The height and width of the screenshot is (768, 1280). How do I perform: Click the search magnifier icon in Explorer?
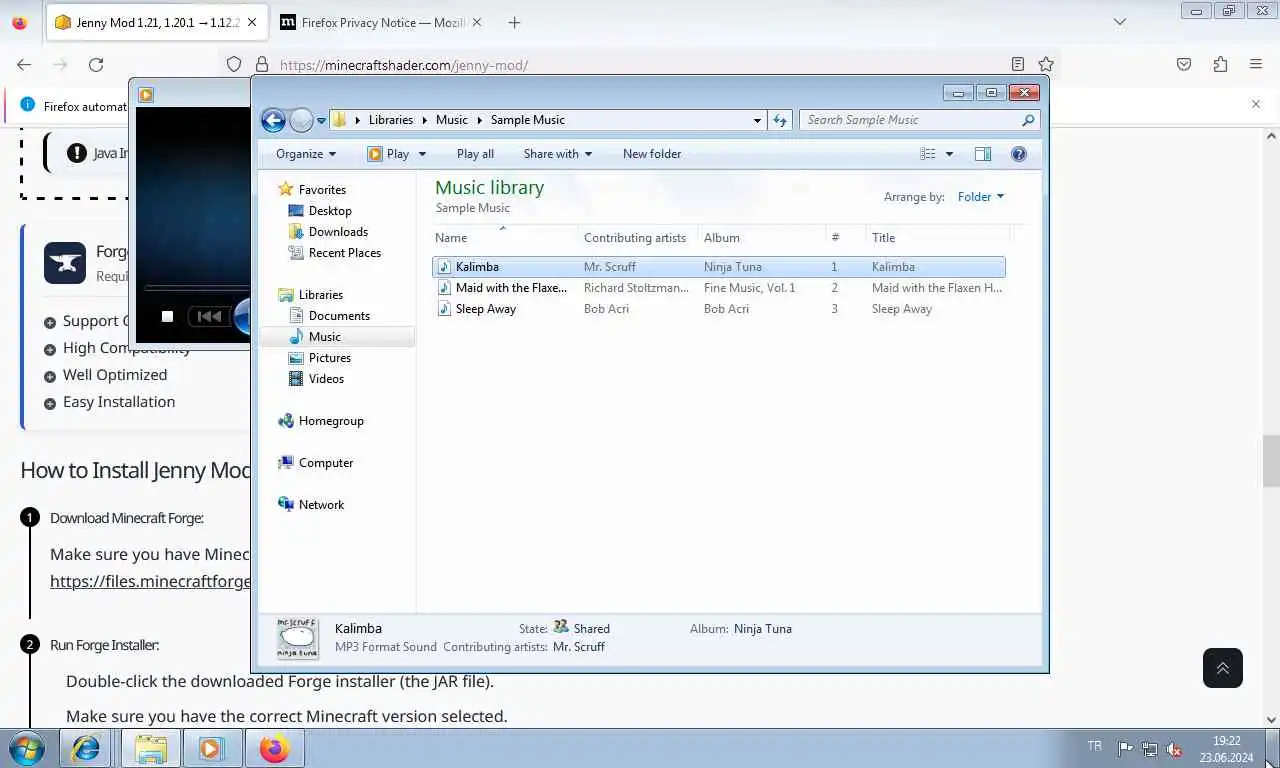pos(1028,120)
